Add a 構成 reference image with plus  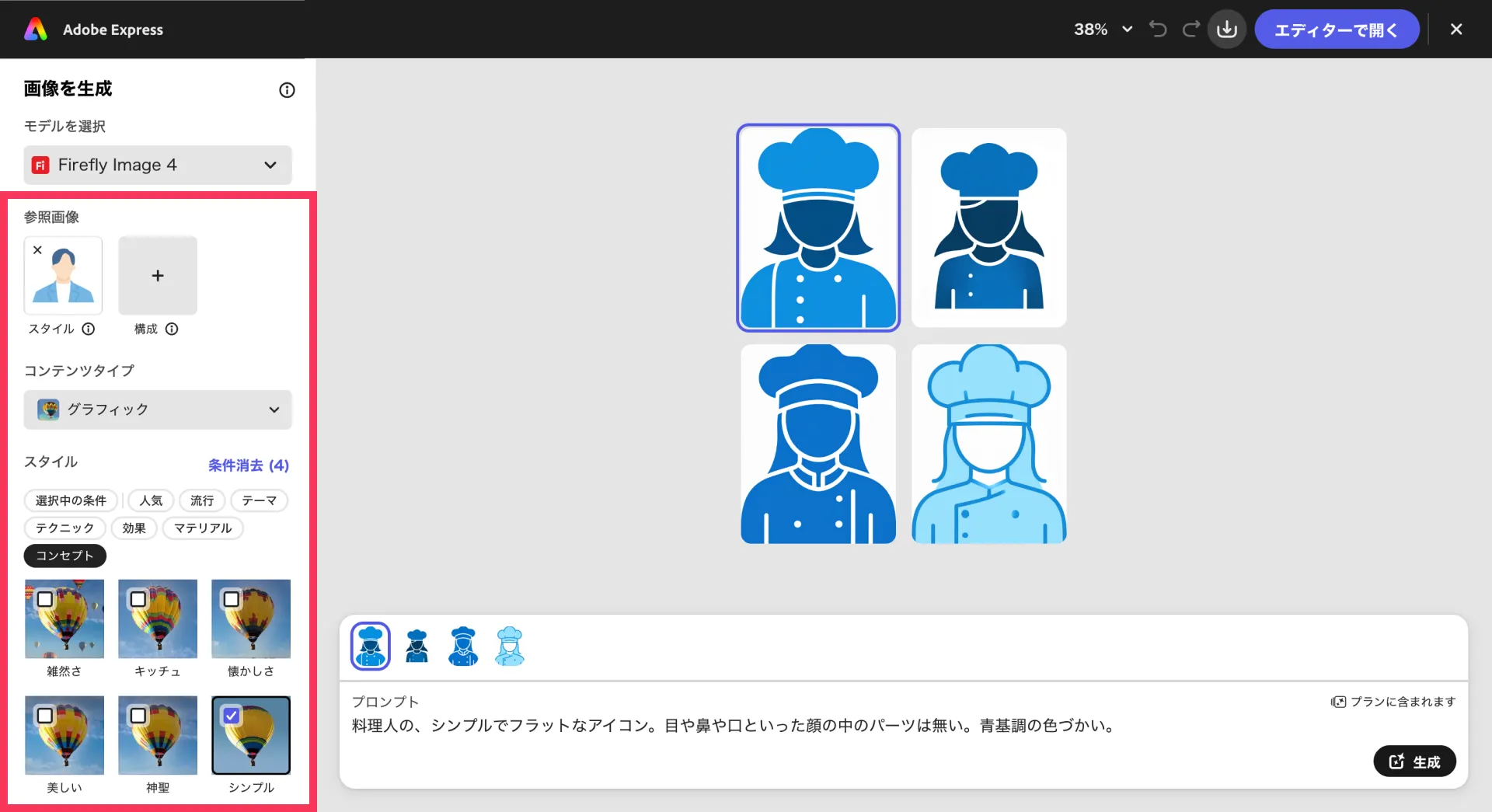coord(158,276)
